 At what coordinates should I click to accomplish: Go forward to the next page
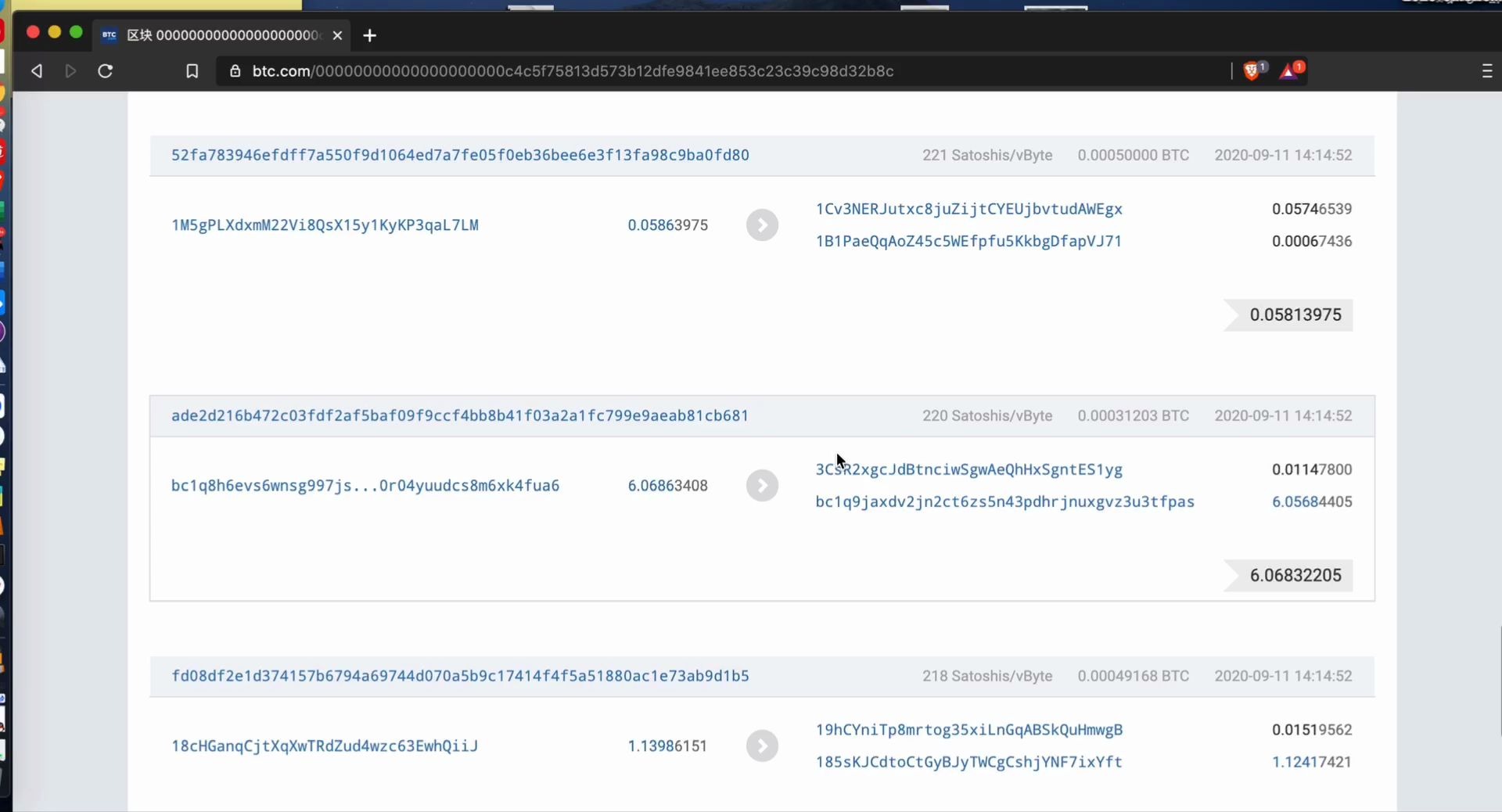pyautogui.click(x=70, y=71)
